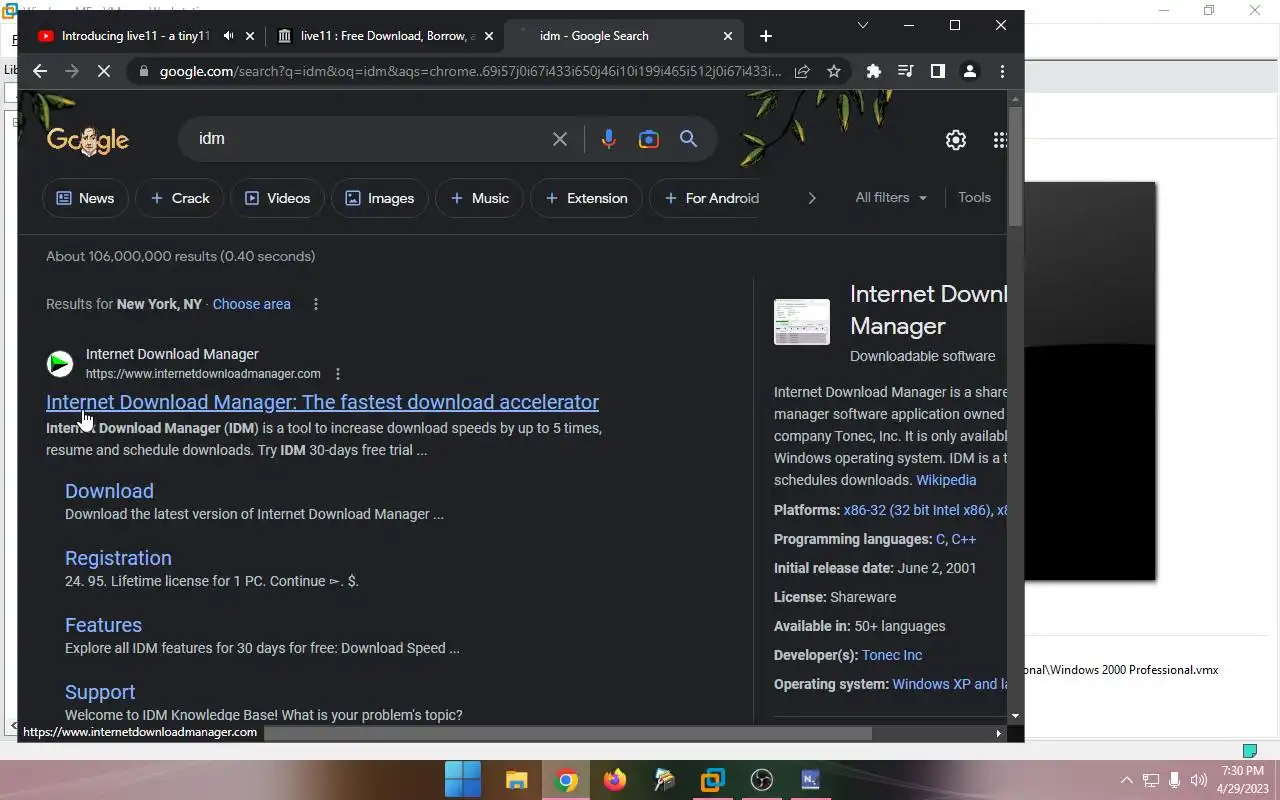Share this page via address bar icon

click(x=802, y=71)
